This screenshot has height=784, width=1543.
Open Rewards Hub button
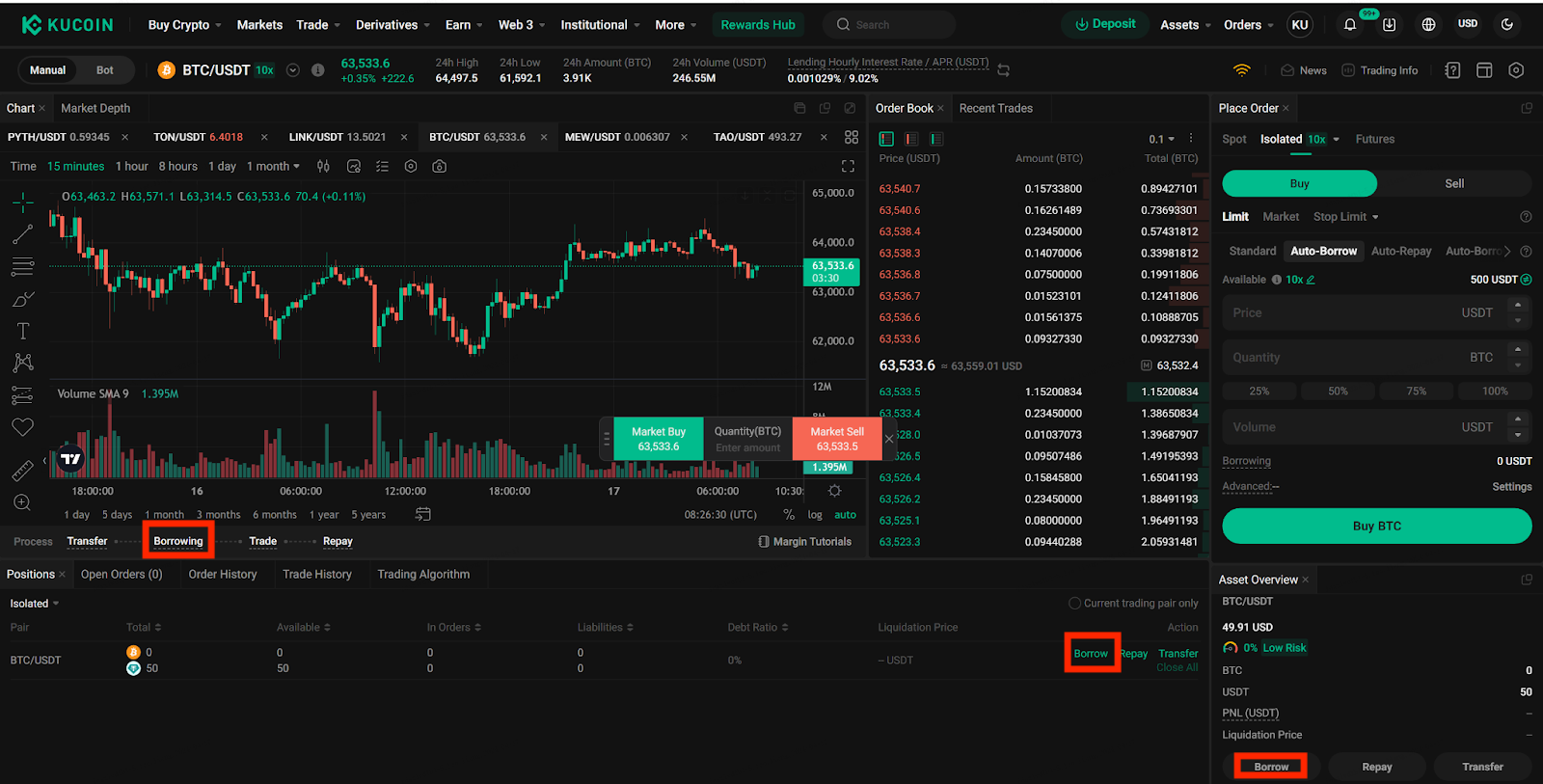click(x=758, y=25)
